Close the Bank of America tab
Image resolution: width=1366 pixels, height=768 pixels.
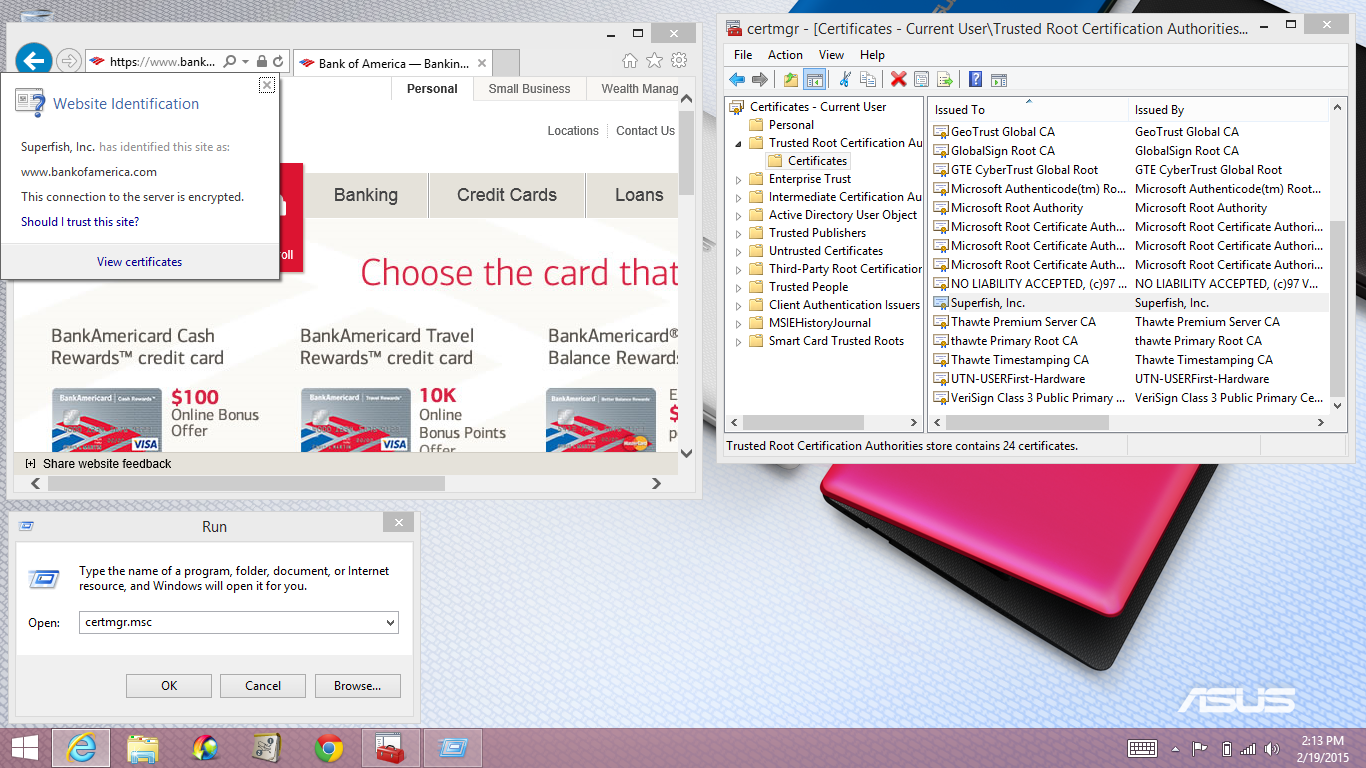[x=482, y=63]
